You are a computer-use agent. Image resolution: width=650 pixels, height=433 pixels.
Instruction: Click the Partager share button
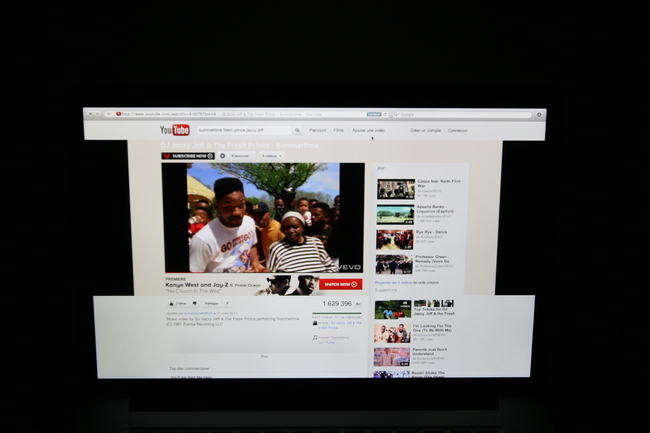211,304
